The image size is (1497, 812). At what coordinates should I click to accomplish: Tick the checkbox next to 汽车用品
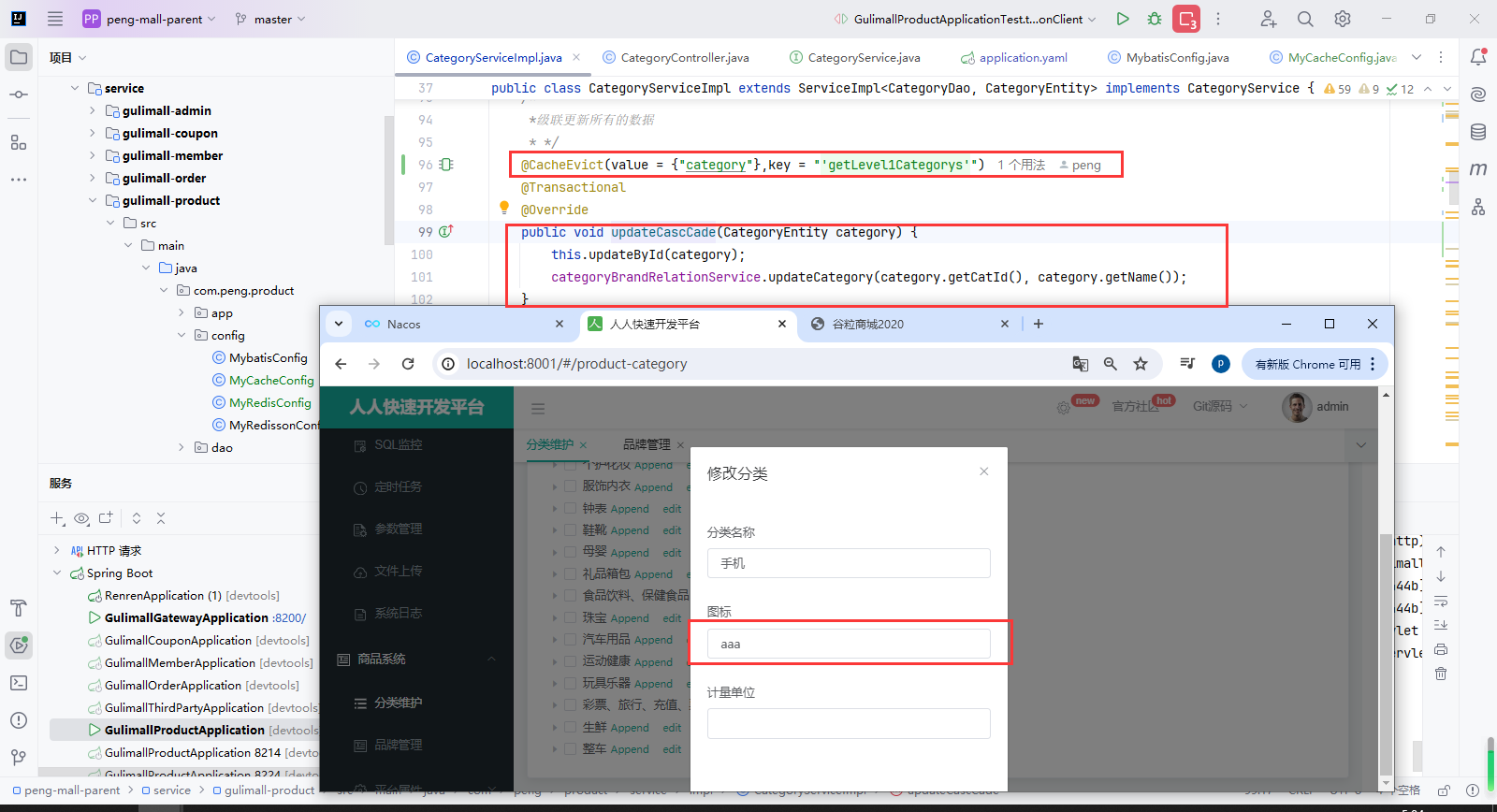(x=570, y=639)
